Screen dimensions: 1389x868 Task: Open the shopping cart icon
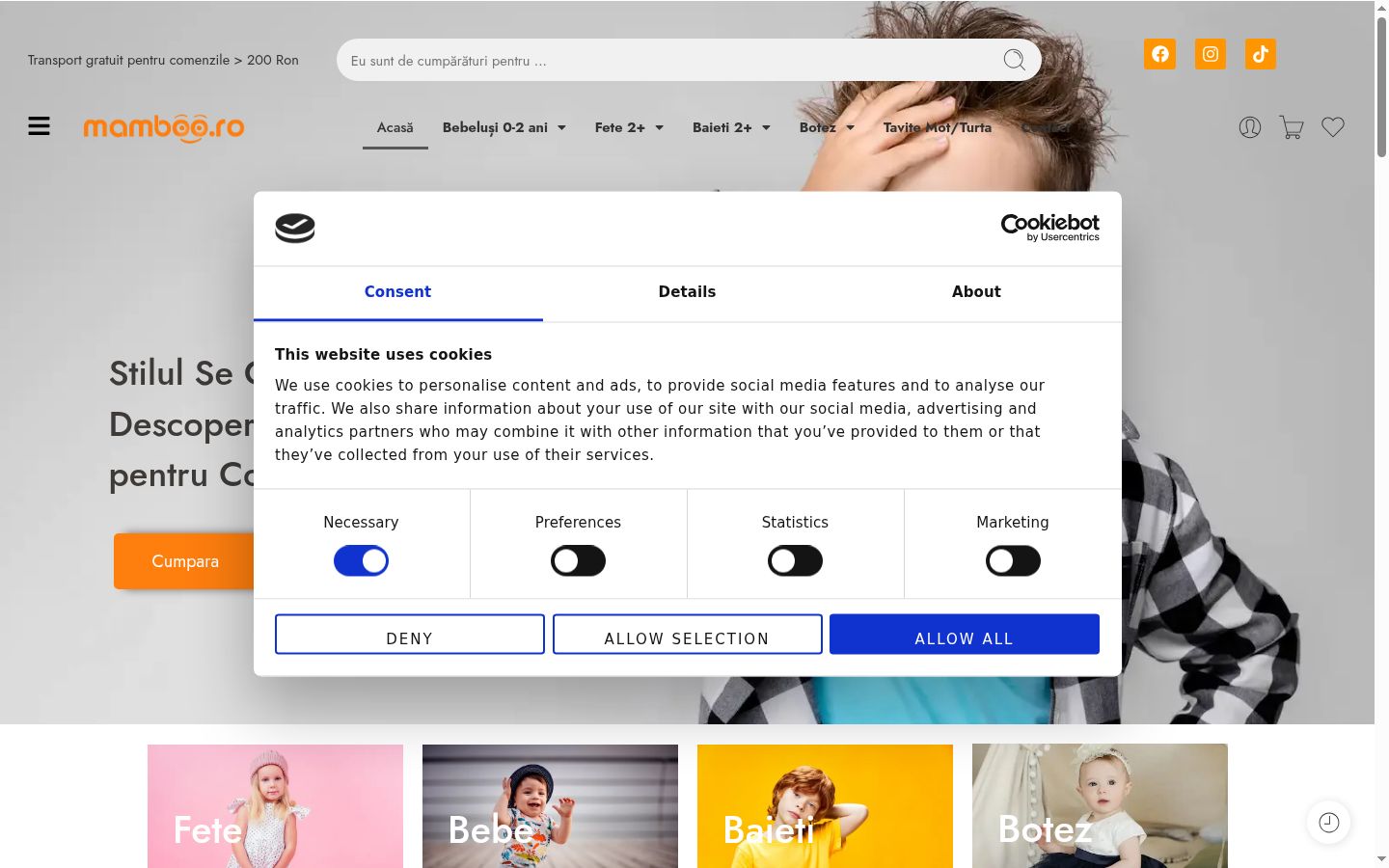(x=1292, y=127)
